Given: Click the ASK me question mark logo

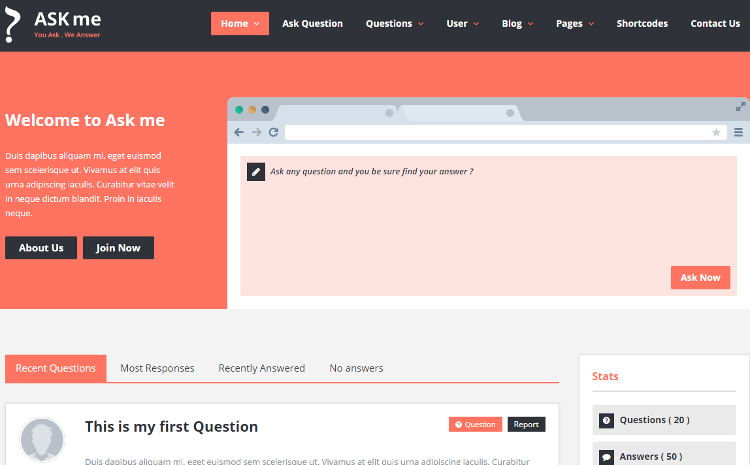Looking at the screenshot, I should pos(12,25).
